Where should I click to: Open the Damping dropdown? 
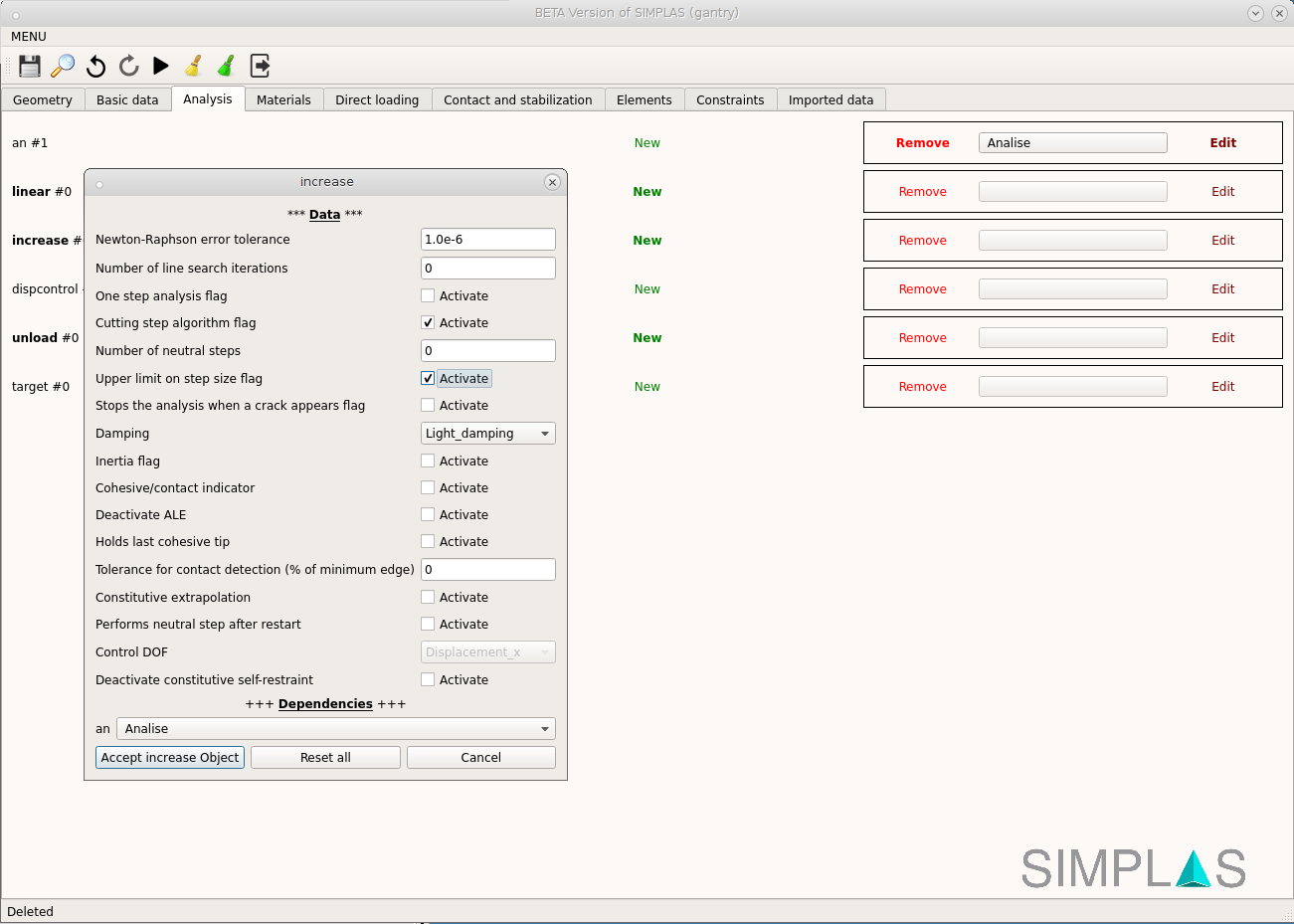(487, 434)
